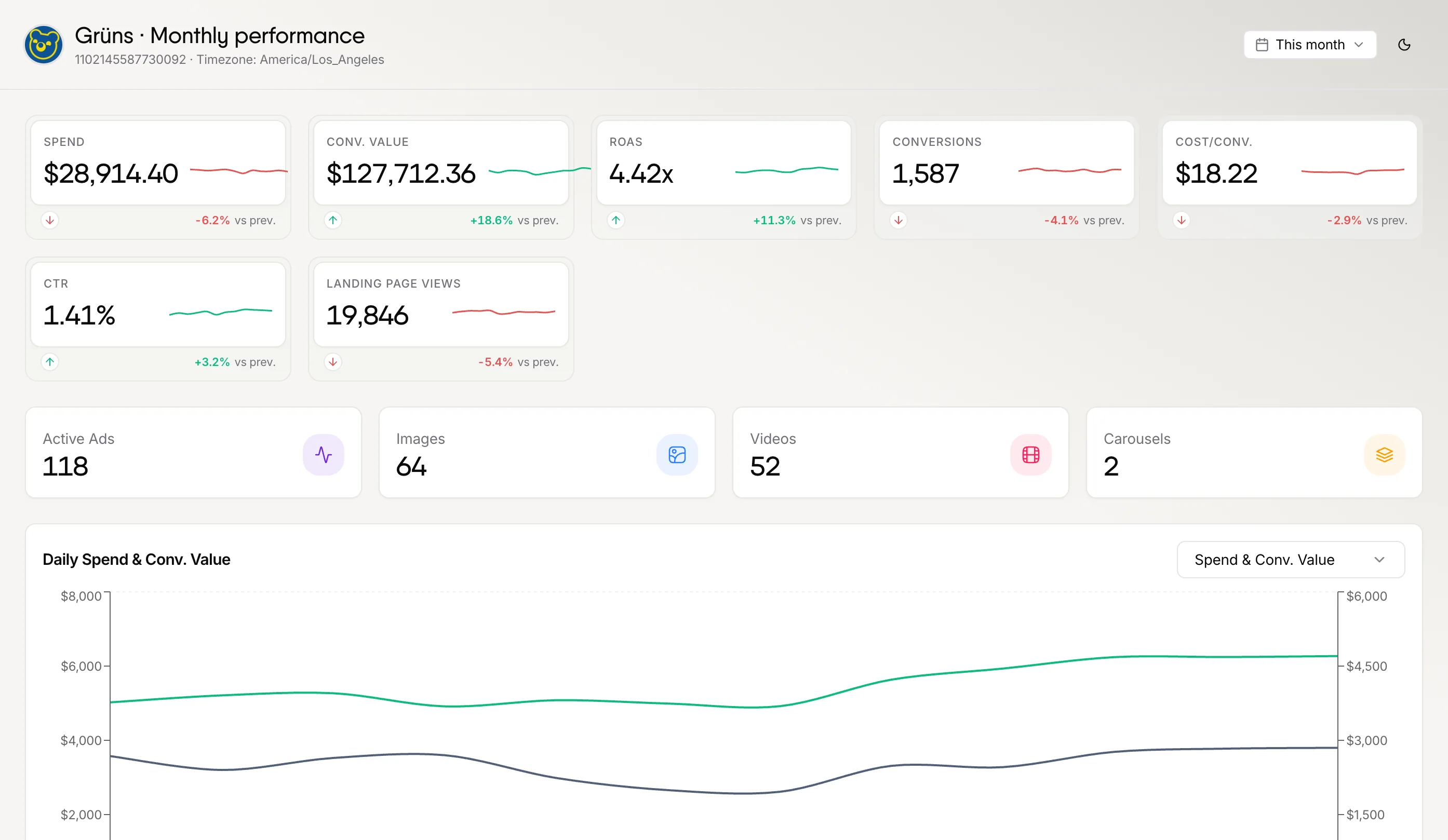1448x840 pixels.
Task: Click the CTR card sparkline
Action: tap(220, 312)
